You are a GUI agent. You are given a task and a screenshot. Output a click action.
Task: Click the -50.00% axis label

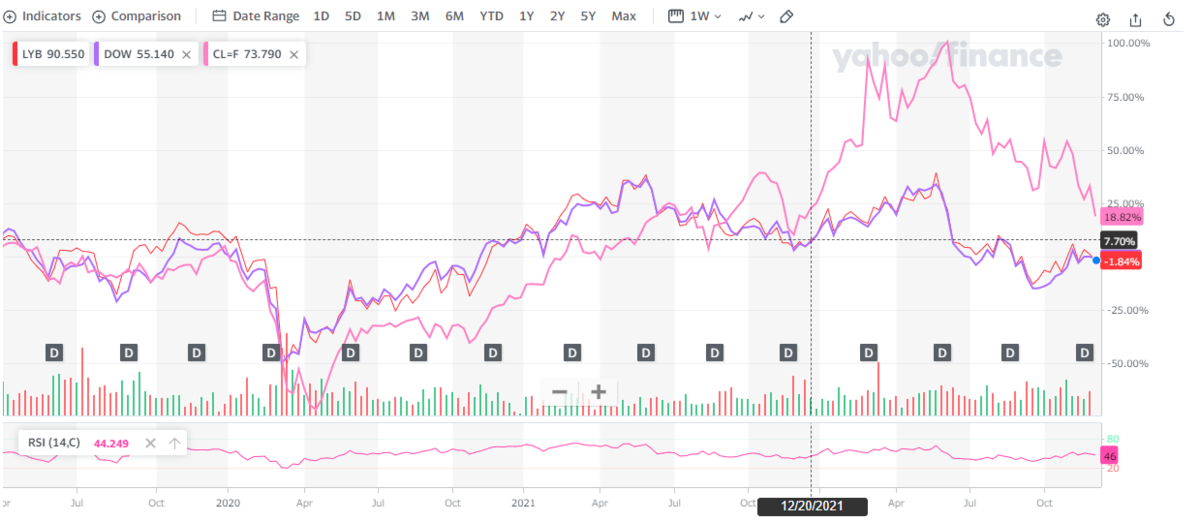click(1128, 364)
